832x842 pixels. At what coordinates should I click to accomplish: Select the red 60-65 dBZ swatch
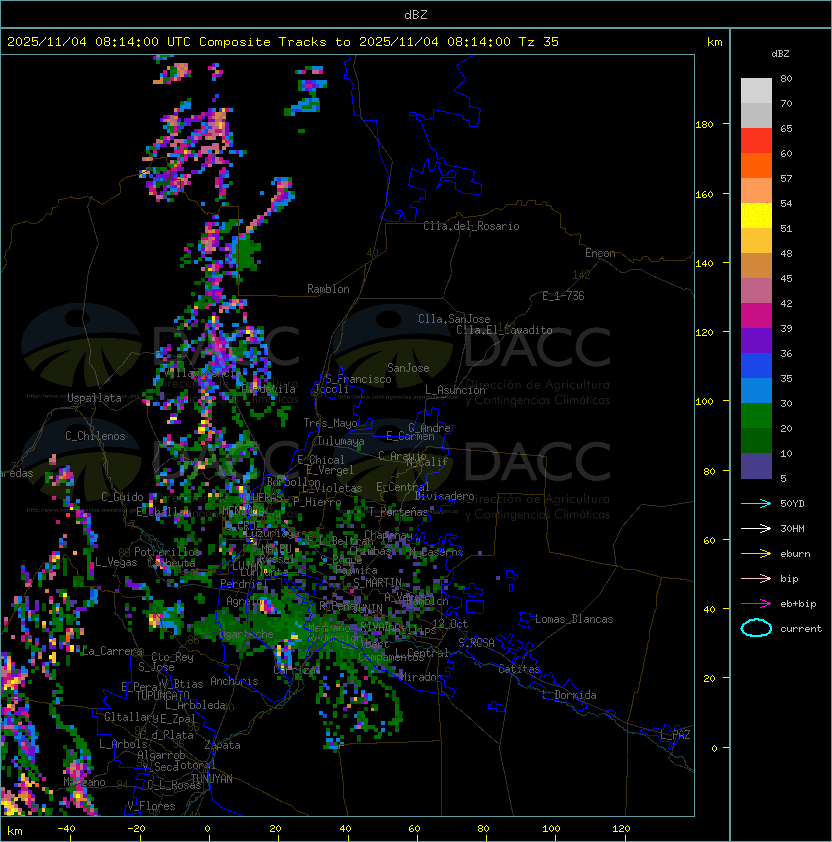click(756, 141)
